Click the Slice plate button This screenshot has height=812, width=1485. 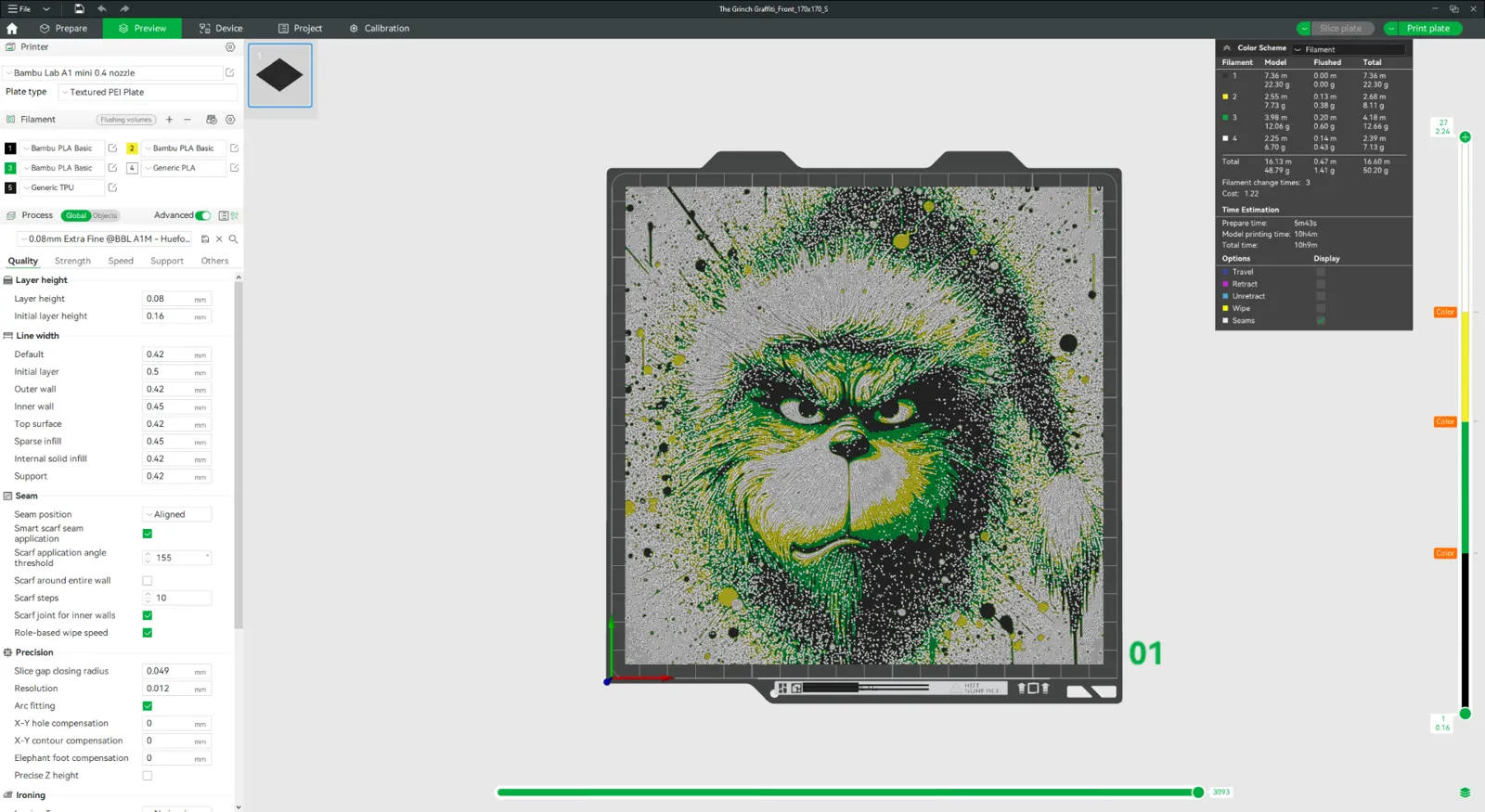pyautogui.click(x=1342, y=28)
